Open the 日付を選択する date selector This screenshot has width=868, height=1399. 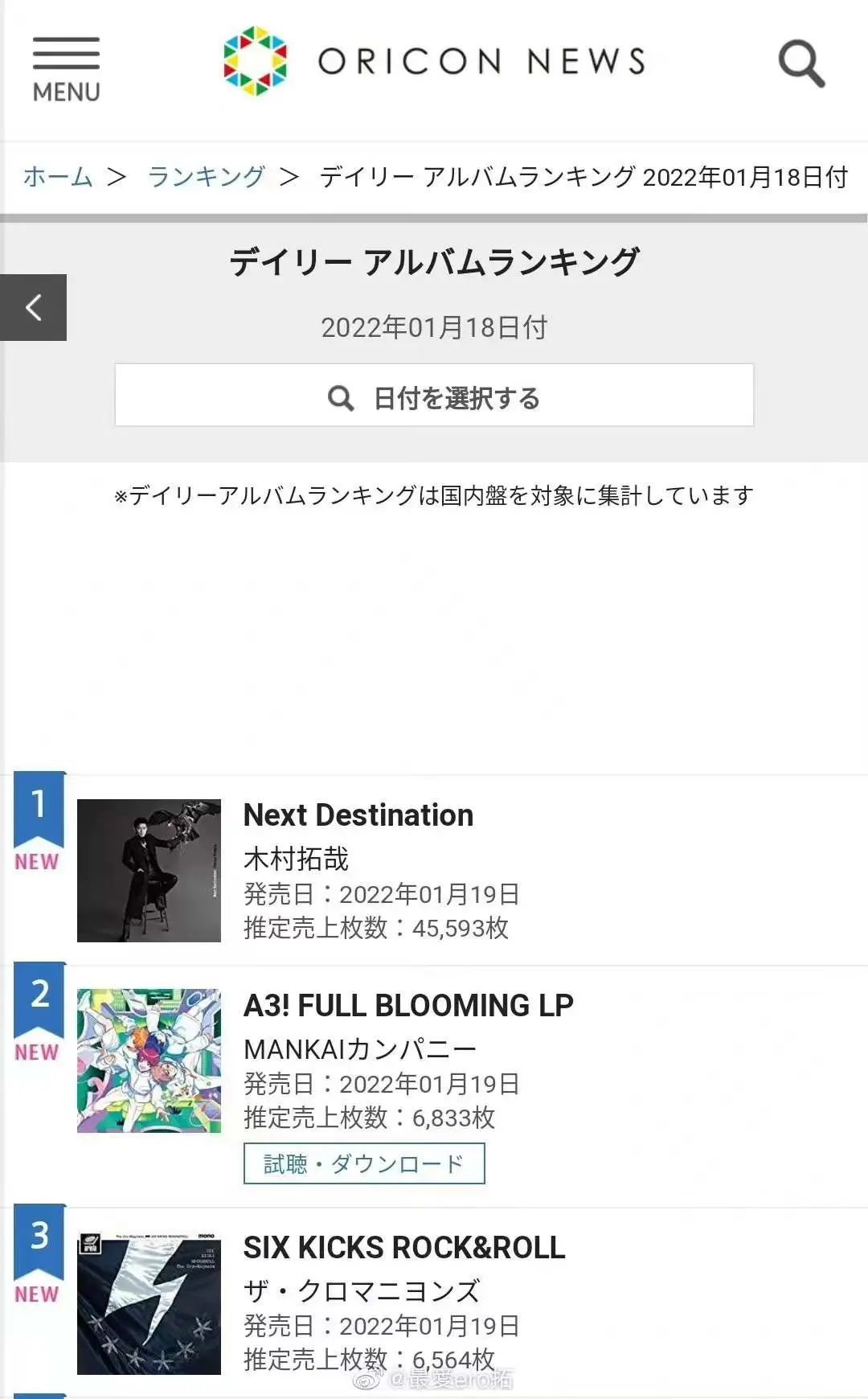[x=434, y=396]
